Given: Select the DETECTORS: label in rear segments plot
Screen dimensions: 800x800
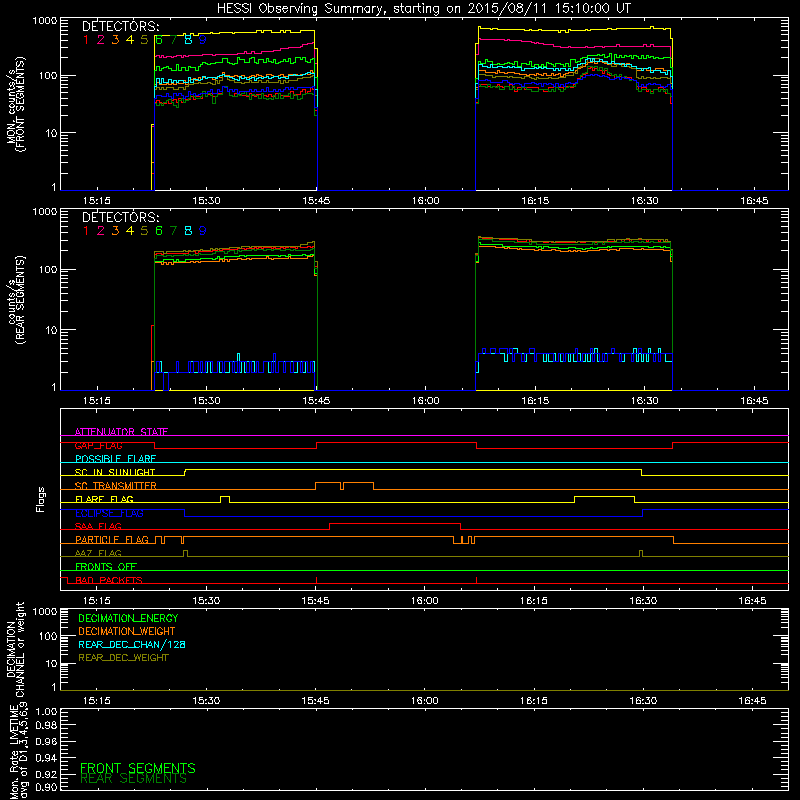Looking at the screenshot, I should tap(121, 217).
